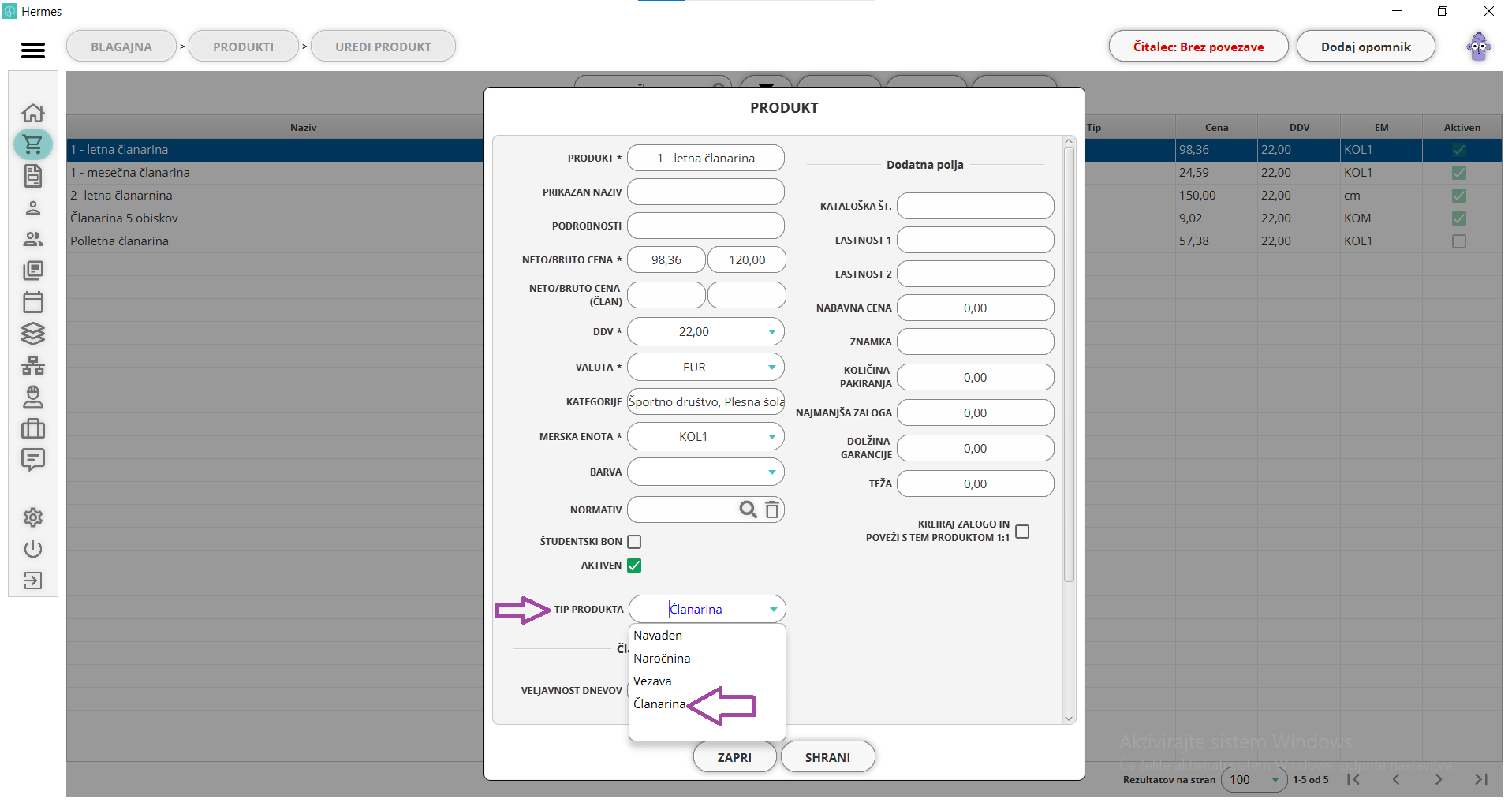Viewport: 1512px width, 810px height.
Task: Expand the DDV dropdown
Action: coord(772,332)
